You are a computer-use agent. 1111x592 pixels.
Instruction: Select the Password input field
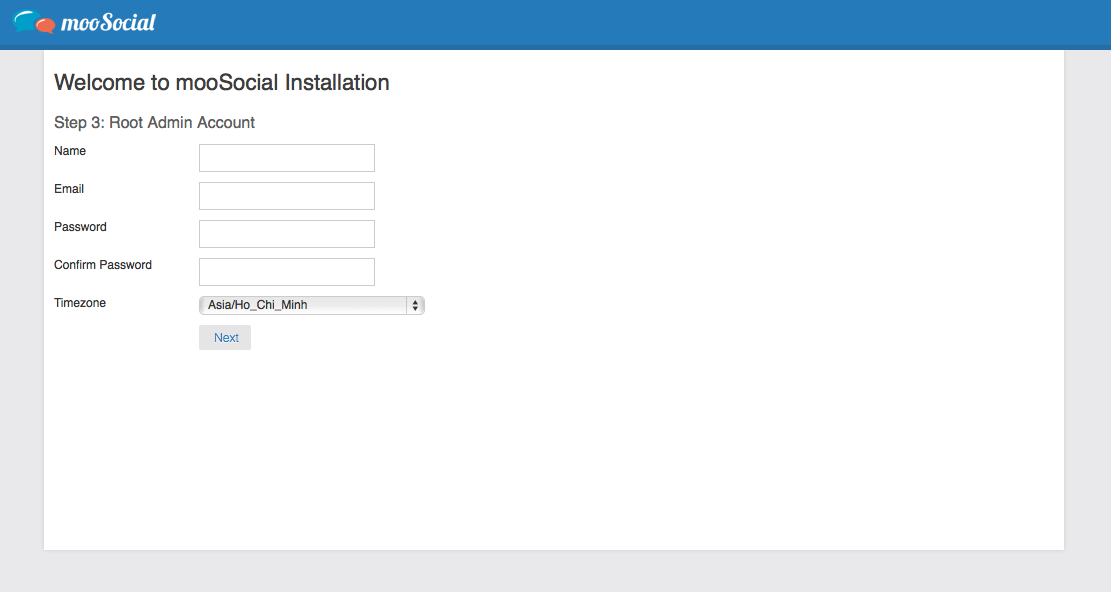(286, 234)
